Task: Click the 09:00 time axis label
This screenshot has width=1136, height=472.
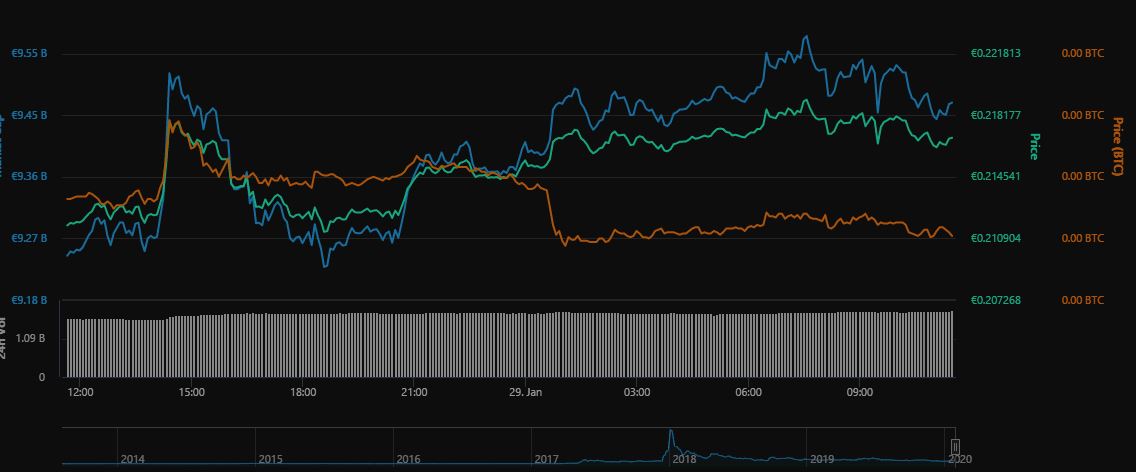Action: (860, 392)
